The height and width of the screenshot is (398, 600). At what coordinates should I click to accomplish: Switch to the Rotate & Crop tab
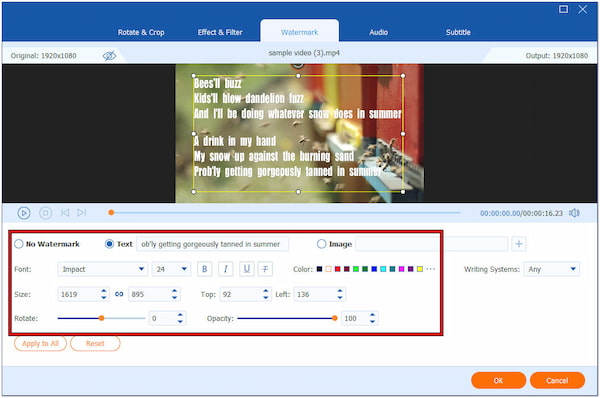coord(141,33)
